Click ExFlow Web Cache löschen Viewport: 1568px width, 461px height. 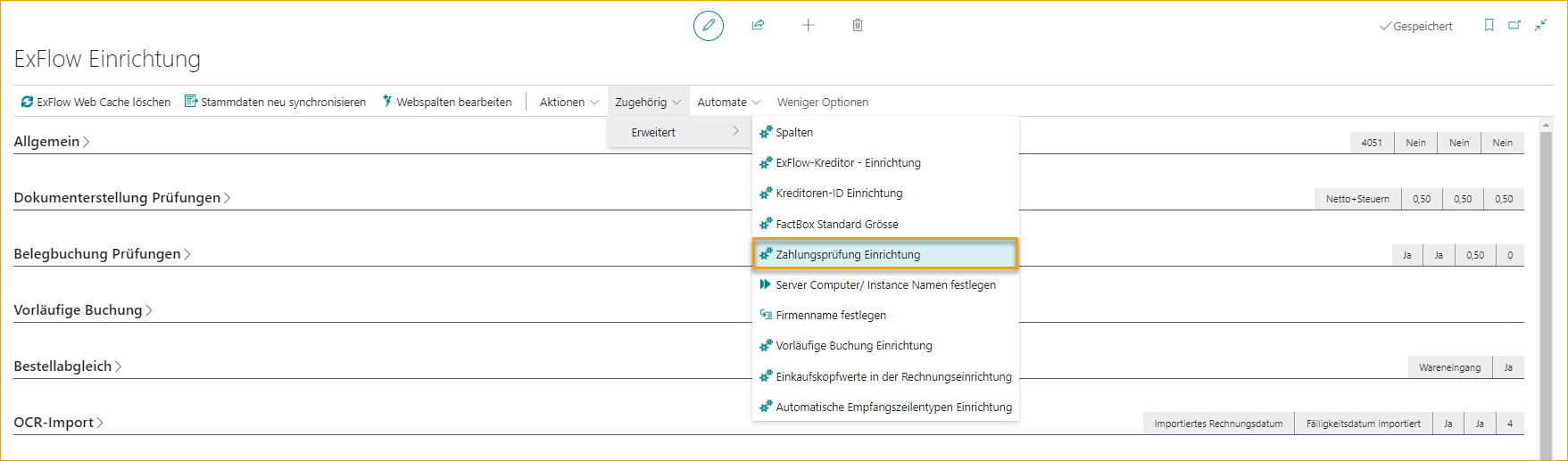click(95, 102)
